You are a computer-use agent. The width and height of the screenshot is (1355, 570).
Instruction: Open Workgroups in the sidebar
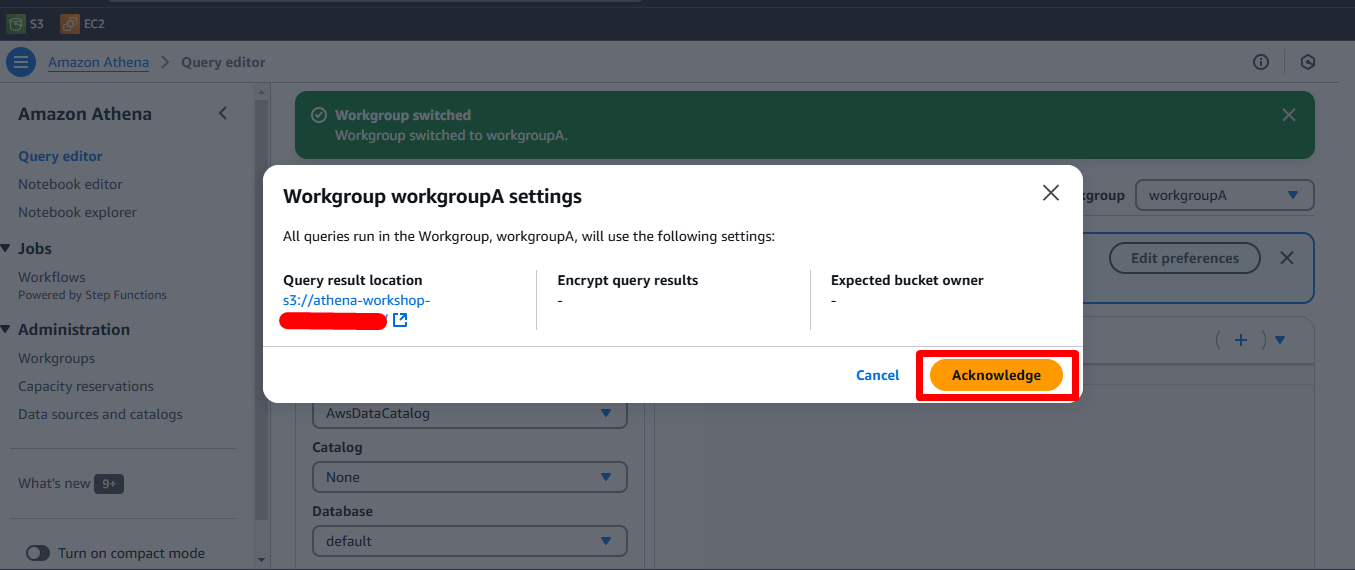point(56,358)
